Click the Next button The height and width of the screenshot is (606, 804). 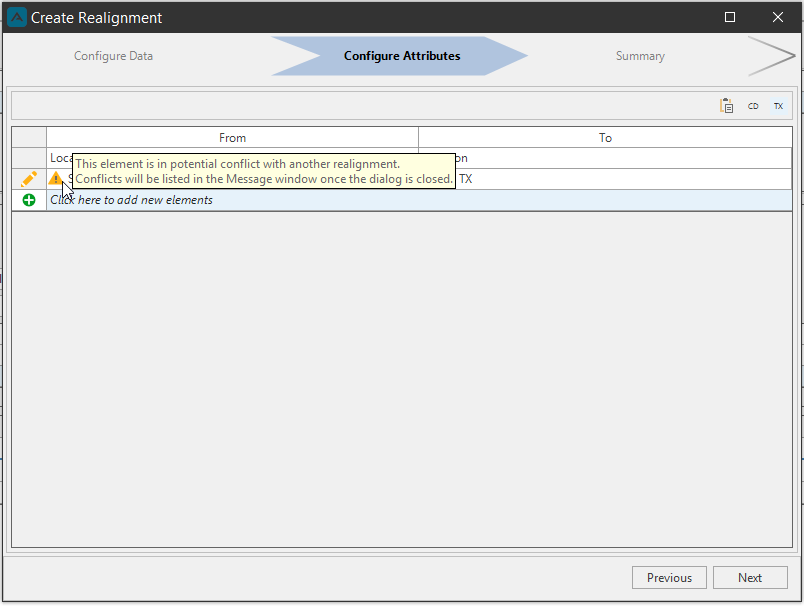click(x=750, y=578)
